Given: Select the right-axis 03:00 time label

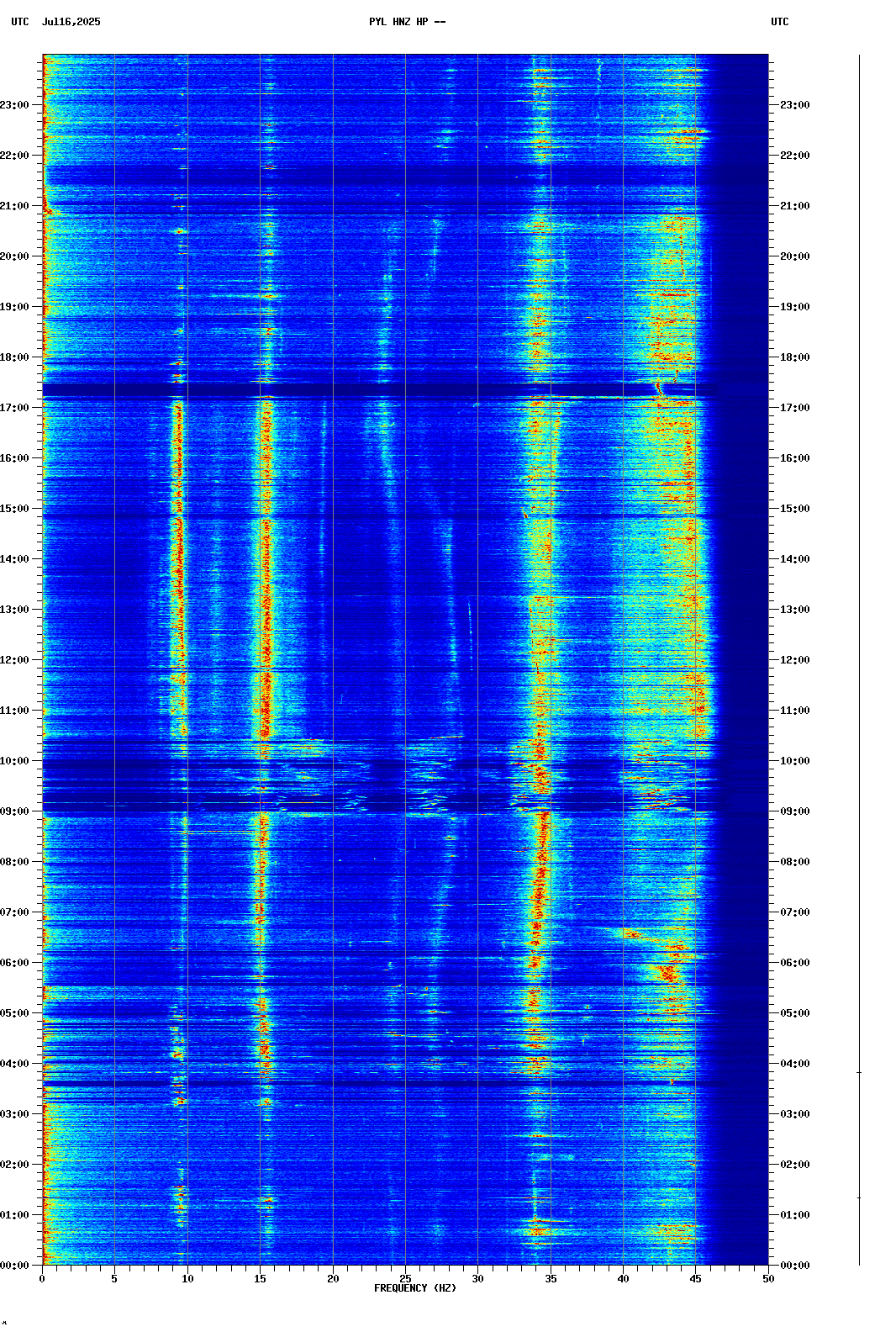Looking at the screenshot, I should pyautogui.click(x=795, y=1114).
